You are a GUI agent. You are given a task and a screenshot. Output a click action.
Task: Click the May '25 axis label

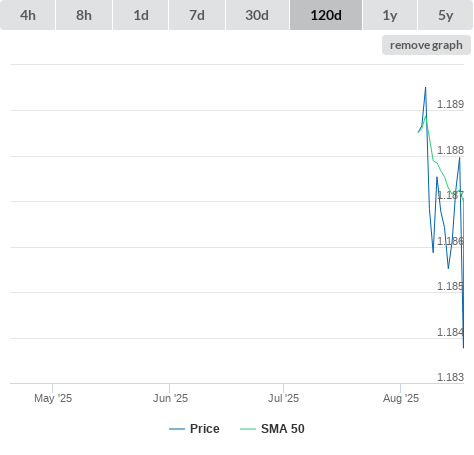click(53, 398)
